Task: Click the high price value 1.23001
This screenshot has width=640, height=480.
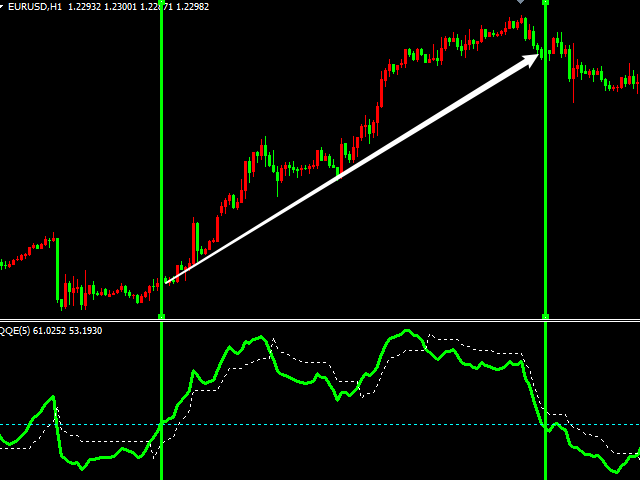Action: coord(120,7)
